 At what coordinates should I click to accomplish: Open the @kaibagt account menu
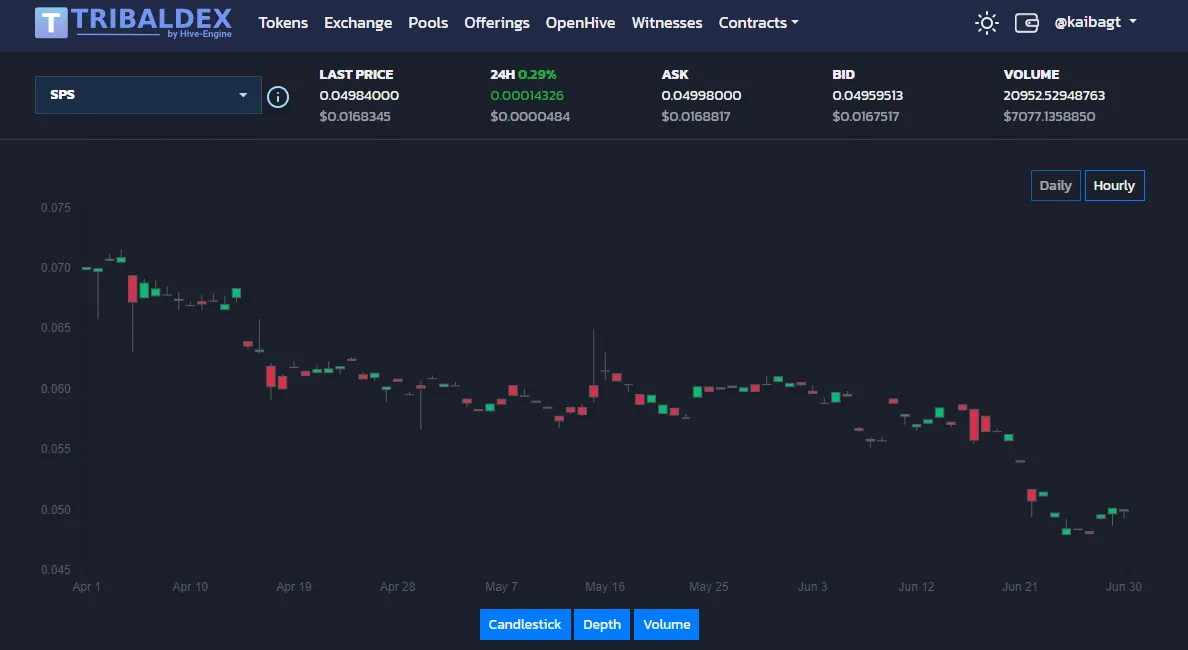[x=1096, y=22]
